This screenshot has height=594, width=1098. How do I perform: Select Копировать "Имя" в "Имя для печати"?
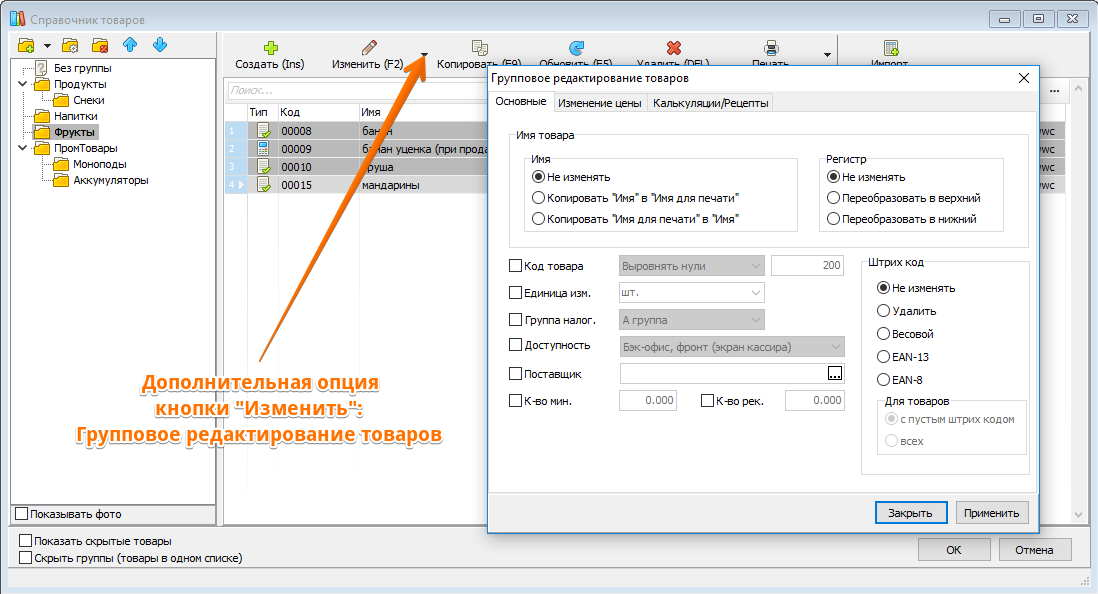[538, 198]
